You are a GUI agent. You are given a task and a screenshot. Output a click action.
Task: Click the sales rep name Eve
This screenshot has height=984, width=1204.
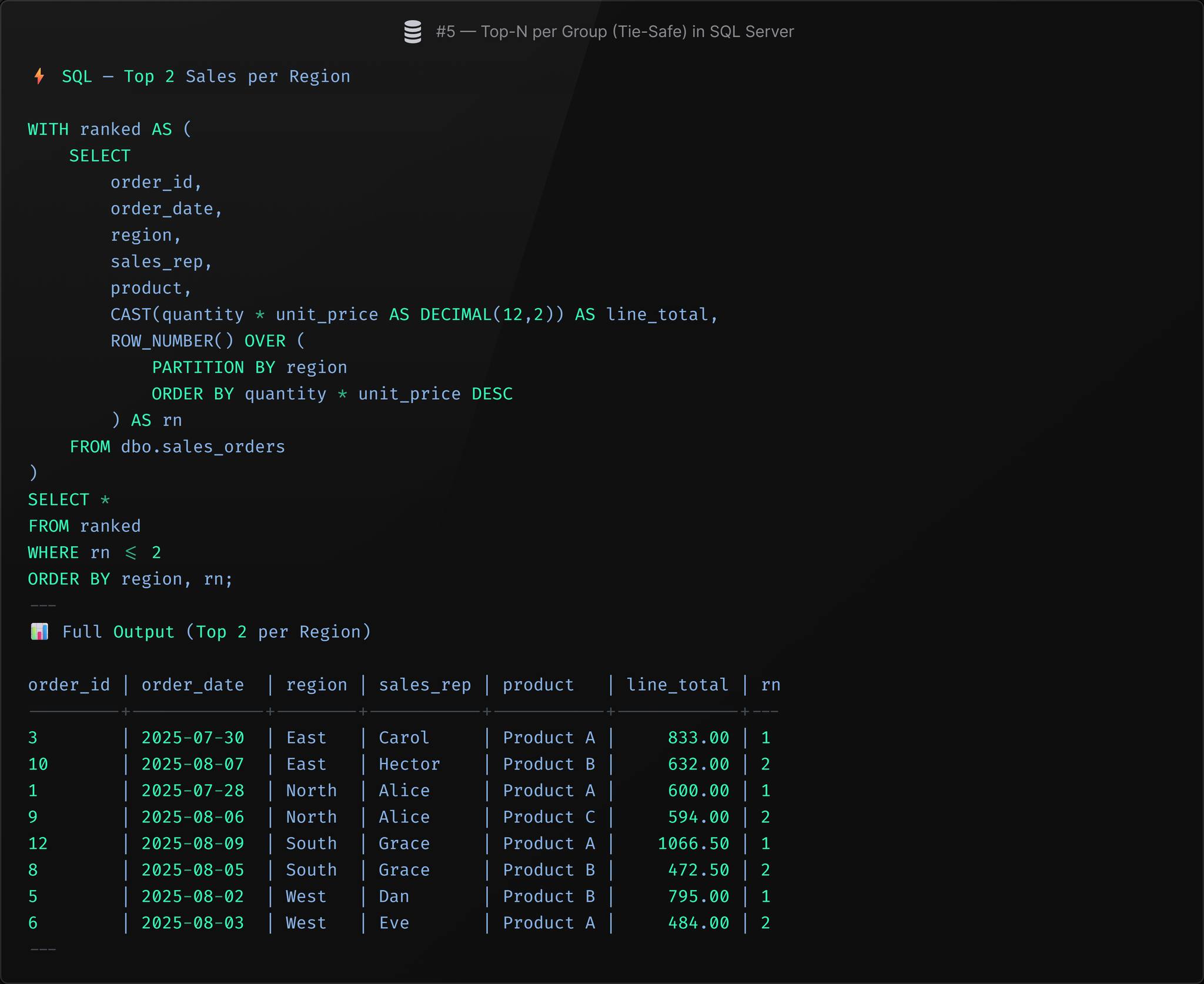click(x=394, y=923)
